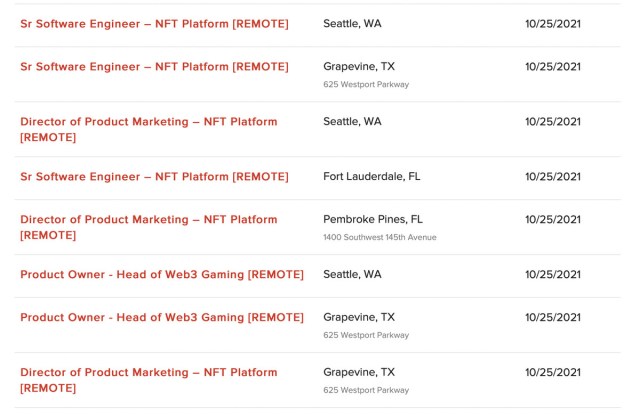Click the 10/25/2021 date in the first row
Image resolution: width=640 pixels, height=415 pixels.
[553, 24]
